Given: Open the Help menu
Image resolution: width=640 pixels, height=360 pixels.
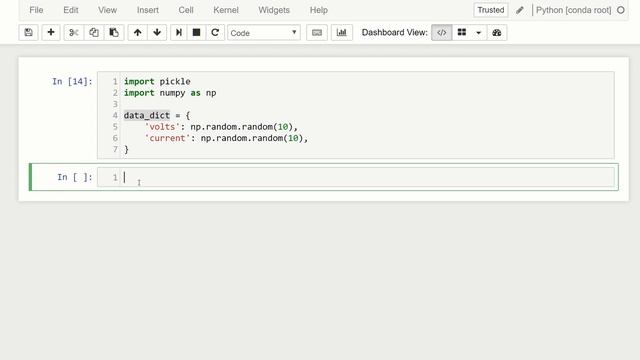Looking at the screenshot, I should [319, 10].
